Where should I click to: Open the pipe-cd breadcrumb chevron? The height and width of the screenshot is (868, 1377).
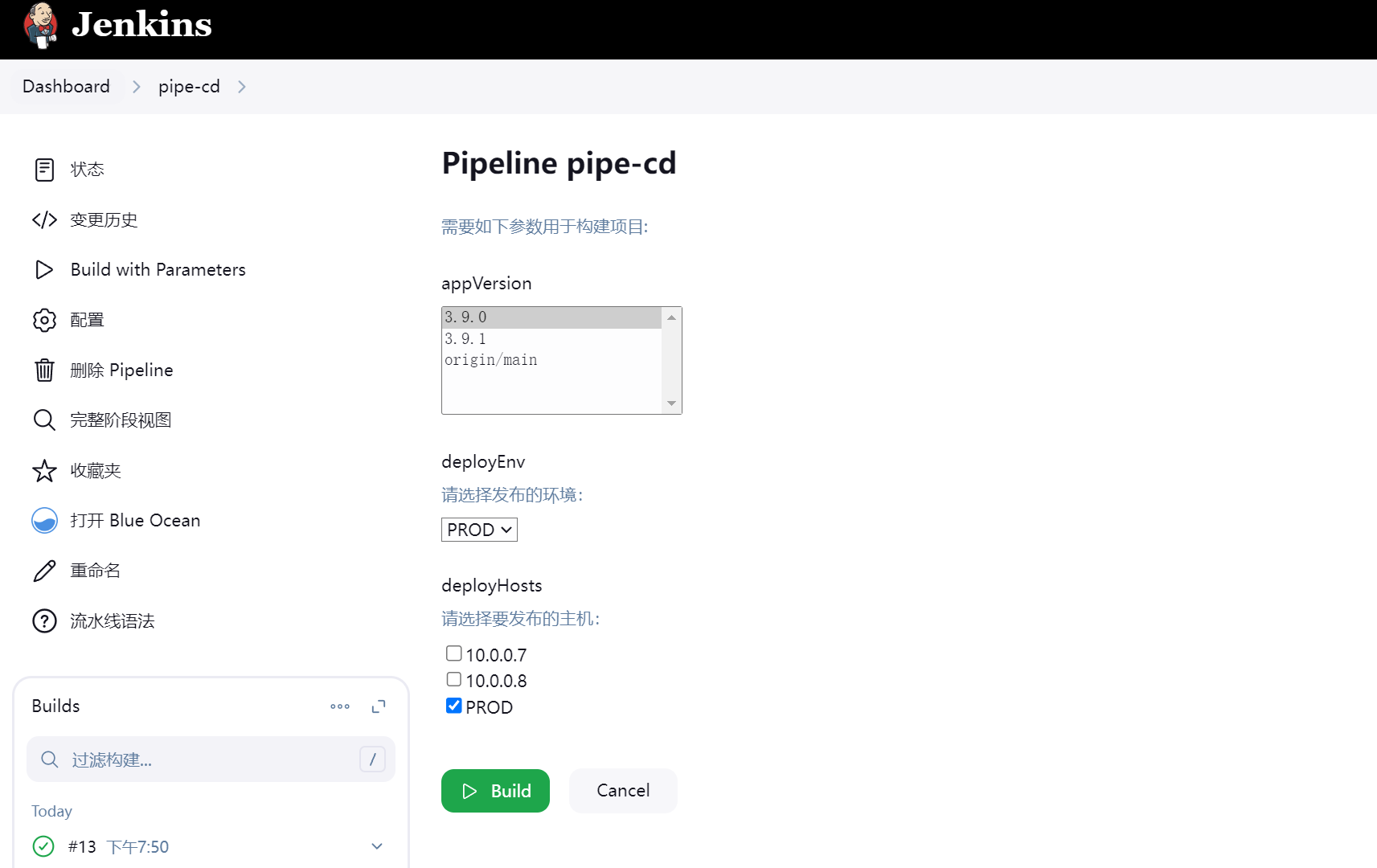pos(242,87)
